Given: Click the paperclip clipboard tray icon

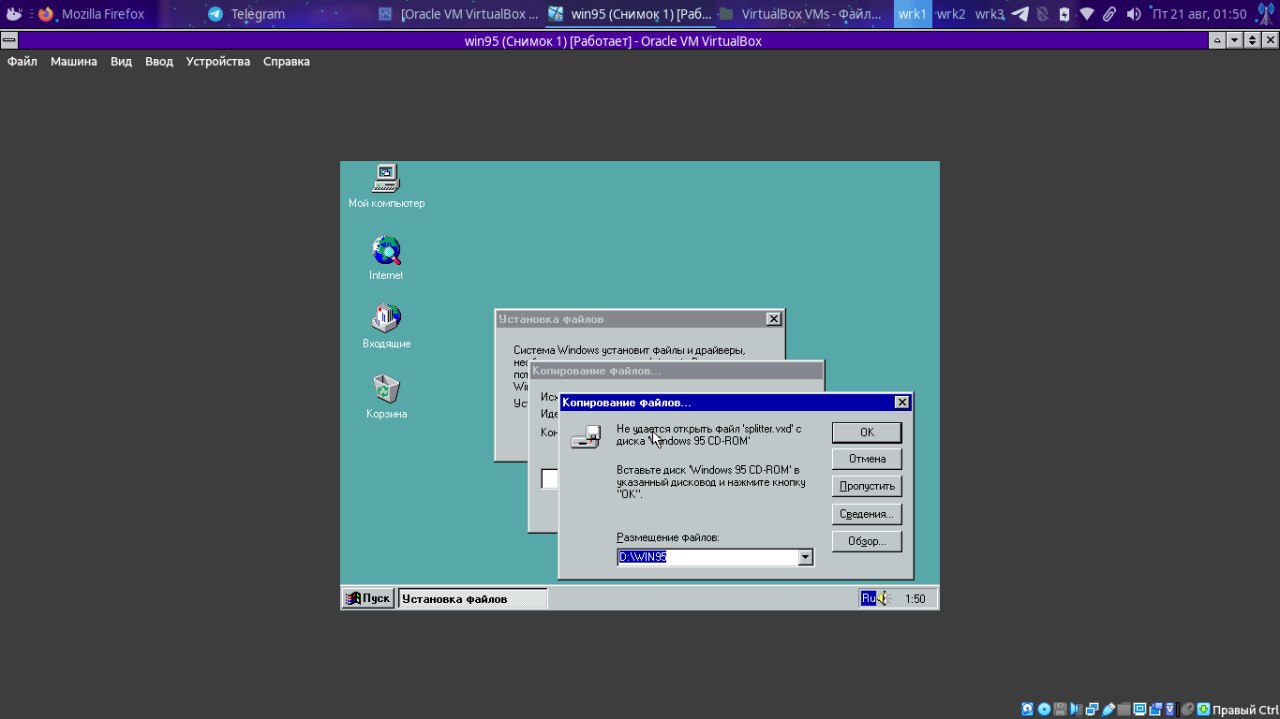Looking at the screenshot, I should (x=1109, y=14).
